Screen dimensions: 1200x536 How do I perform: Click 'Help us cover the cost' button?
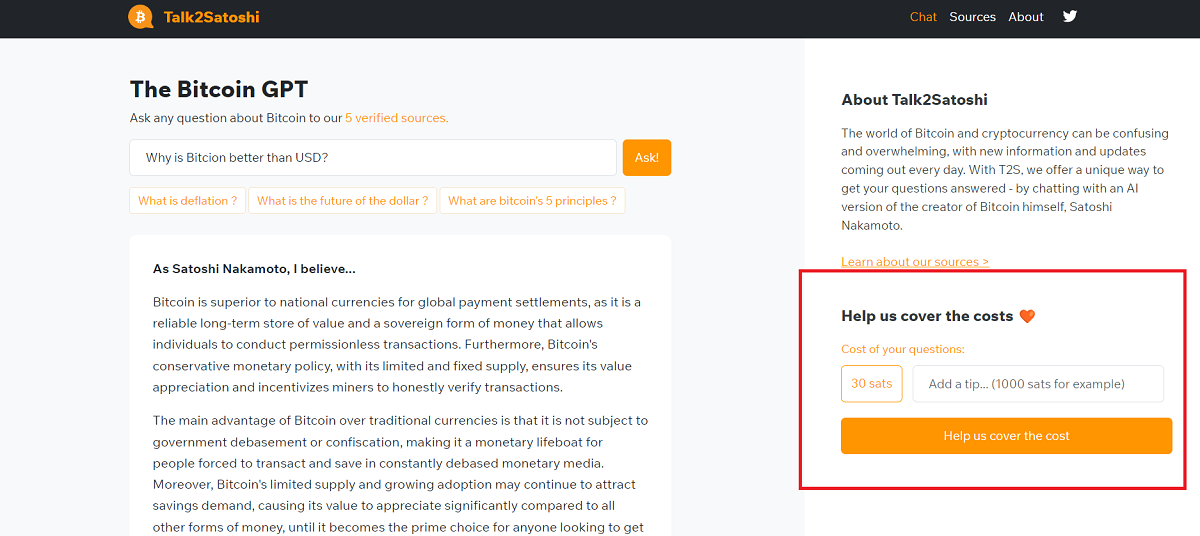click(1006, 436)
